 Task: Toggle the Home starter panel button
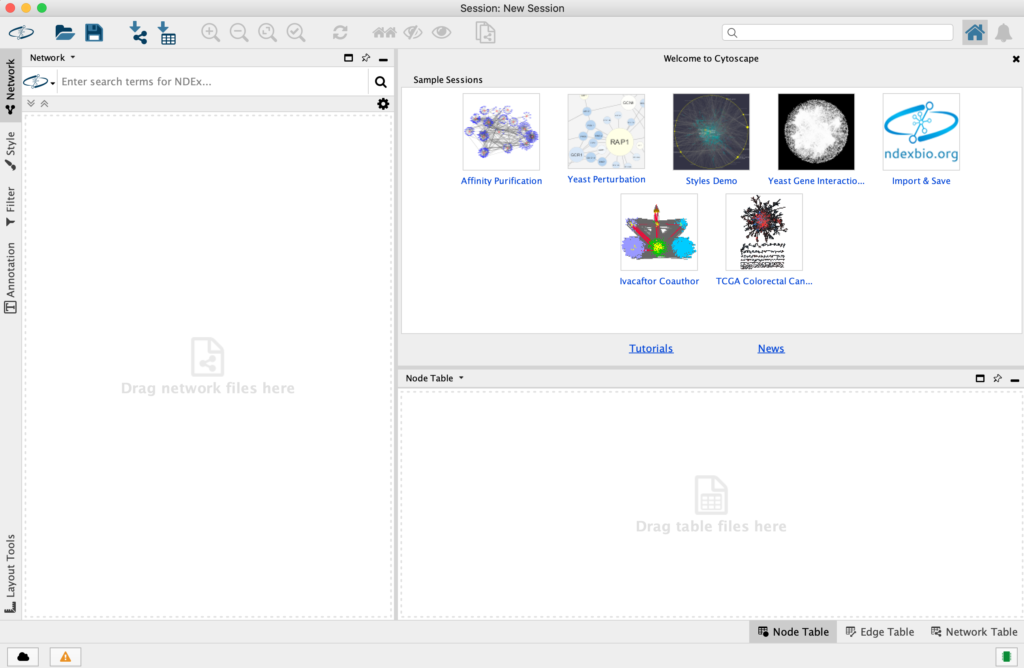974,33
